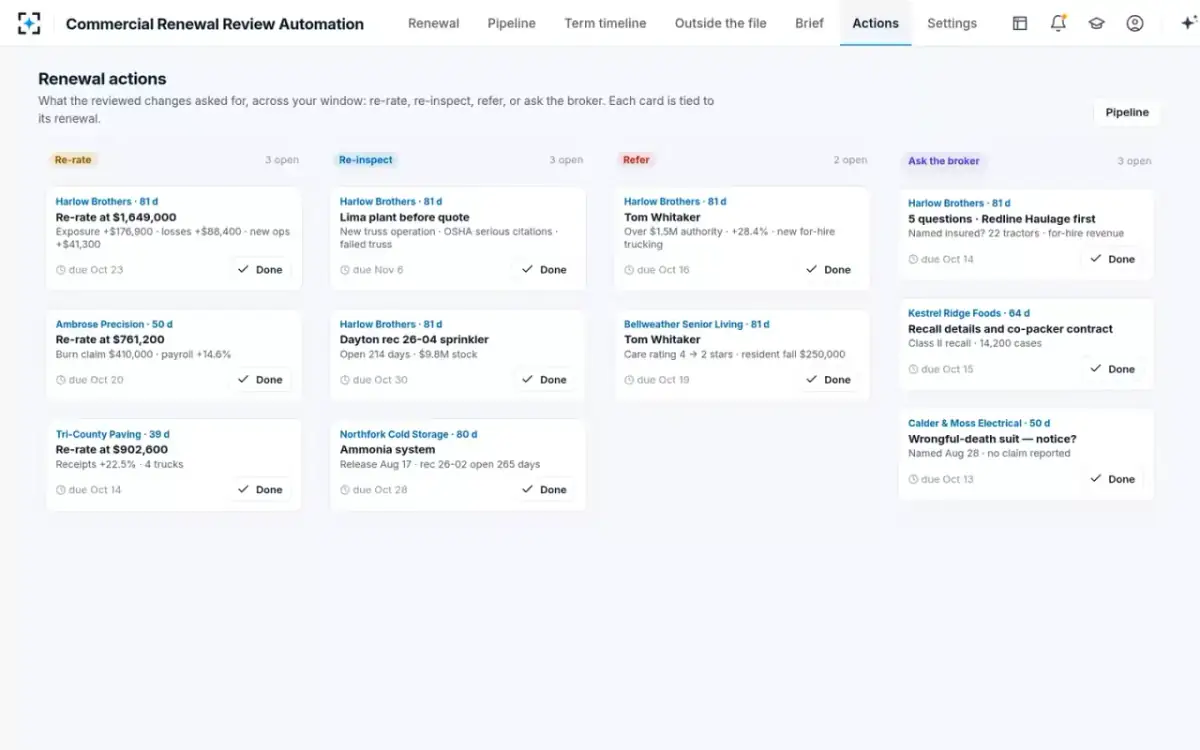Image resolution: width=1200 pixels, height=750 pixels.
Task: Click the clock icon beside due Oct 20
Action: coord(61,380)
